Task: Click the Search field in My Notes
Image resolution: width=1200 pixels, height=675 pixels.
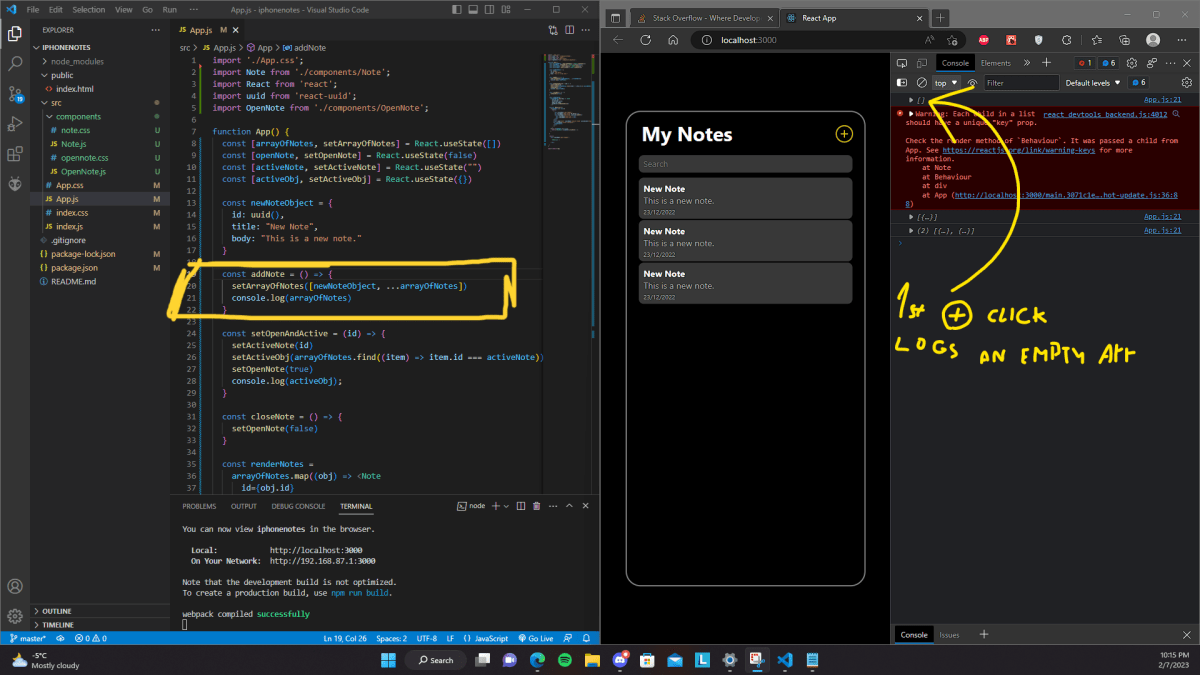Action: click(745, 164)
